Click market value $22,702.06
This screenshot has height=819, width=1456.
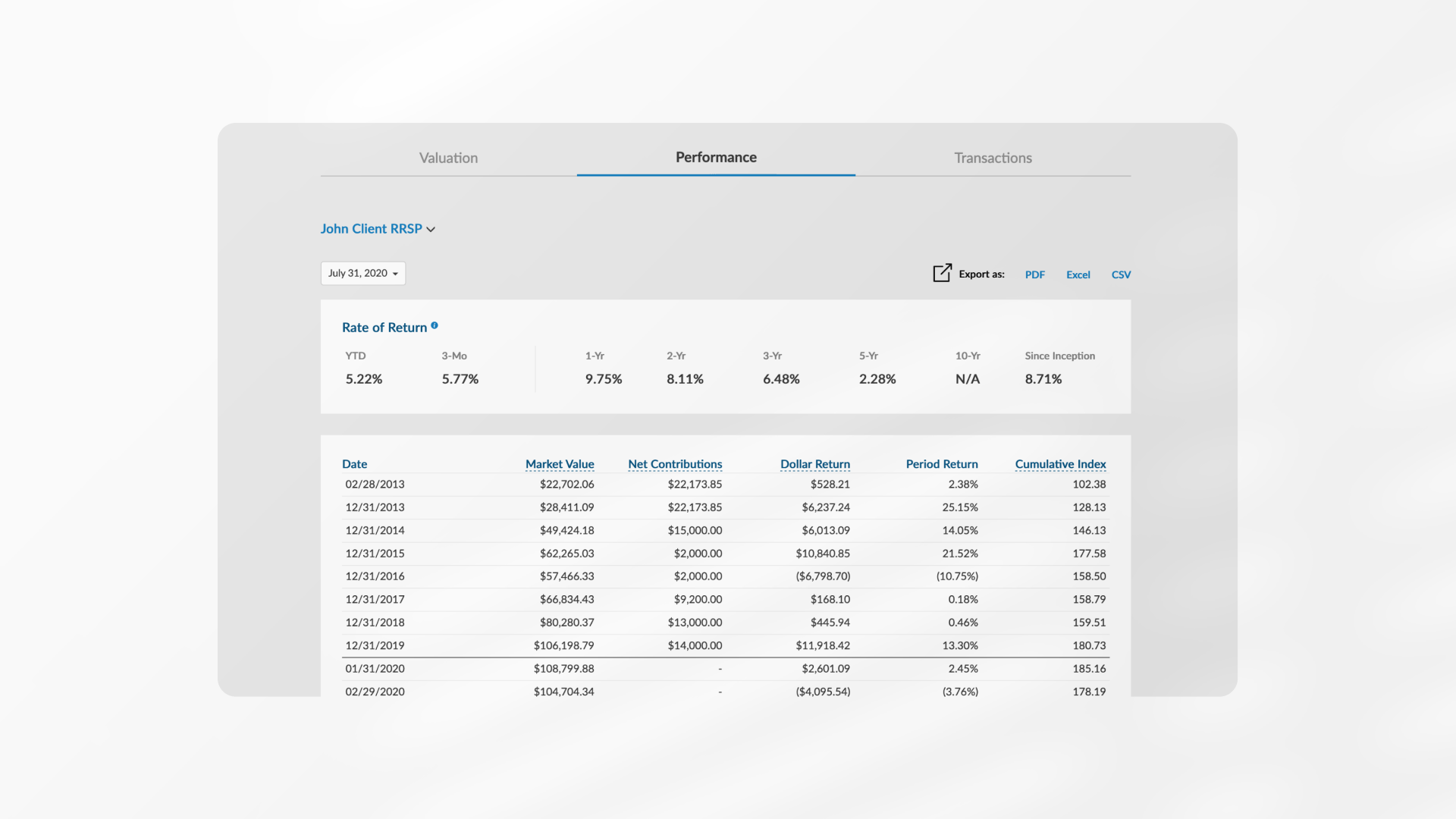point(566,484)
